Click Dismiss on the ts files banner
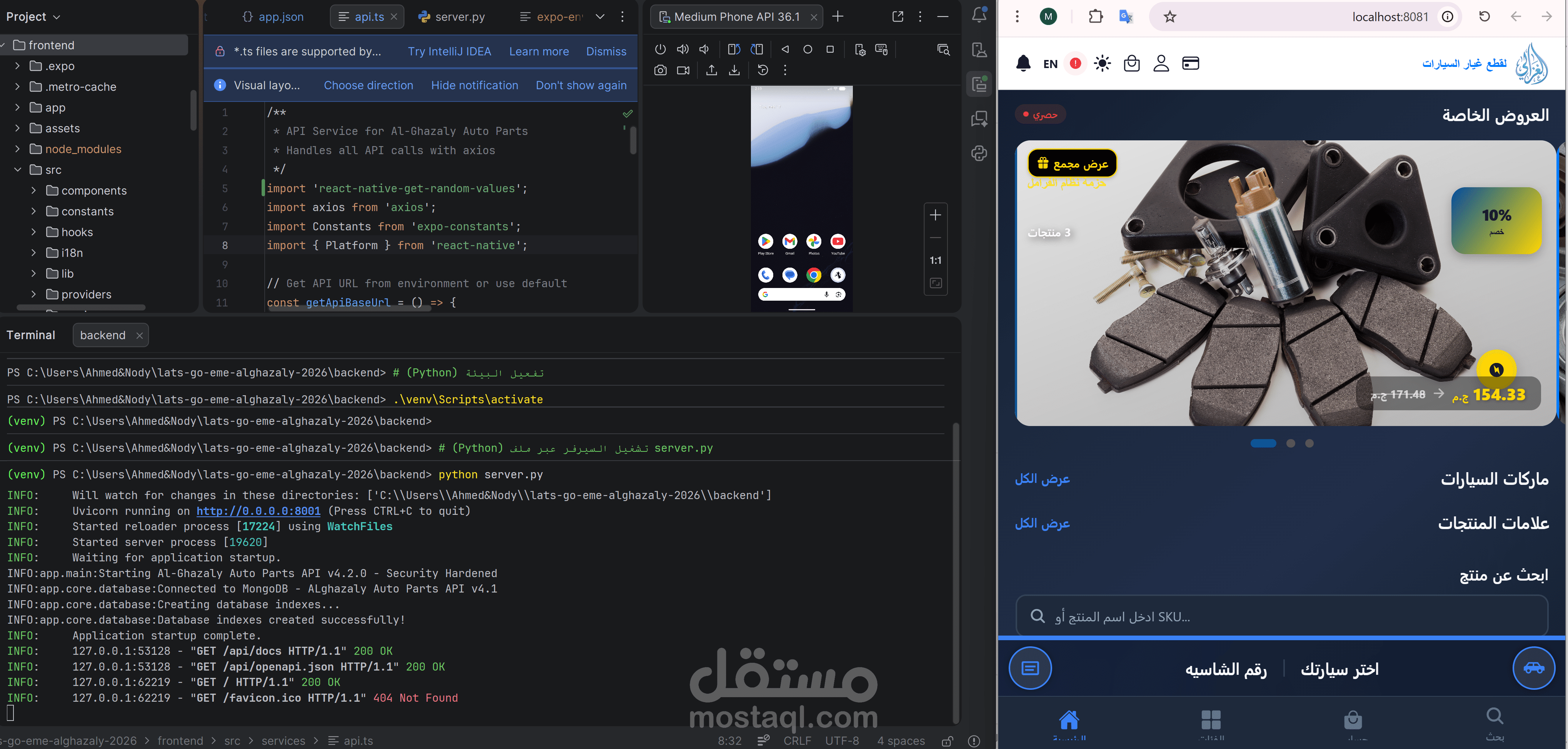 coord(606,52)
